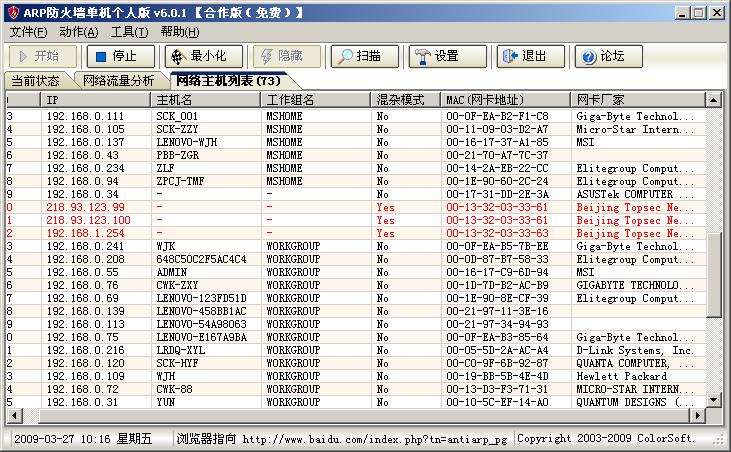Minimize app using 最小化 toolbar button
The height and width of the screenshot is (452, 731).
[204, 56]
